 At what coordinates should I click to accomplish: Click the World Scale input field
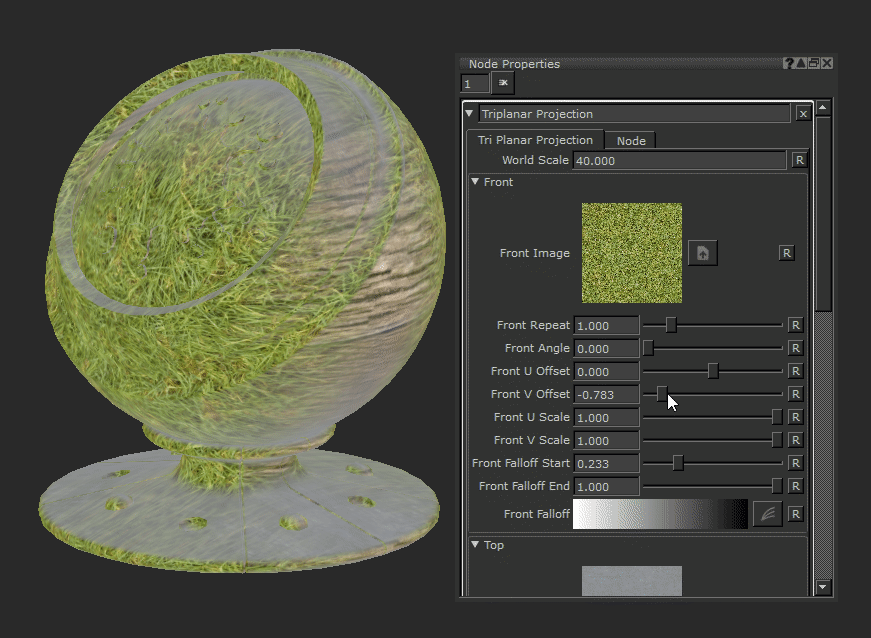[680, 160]
